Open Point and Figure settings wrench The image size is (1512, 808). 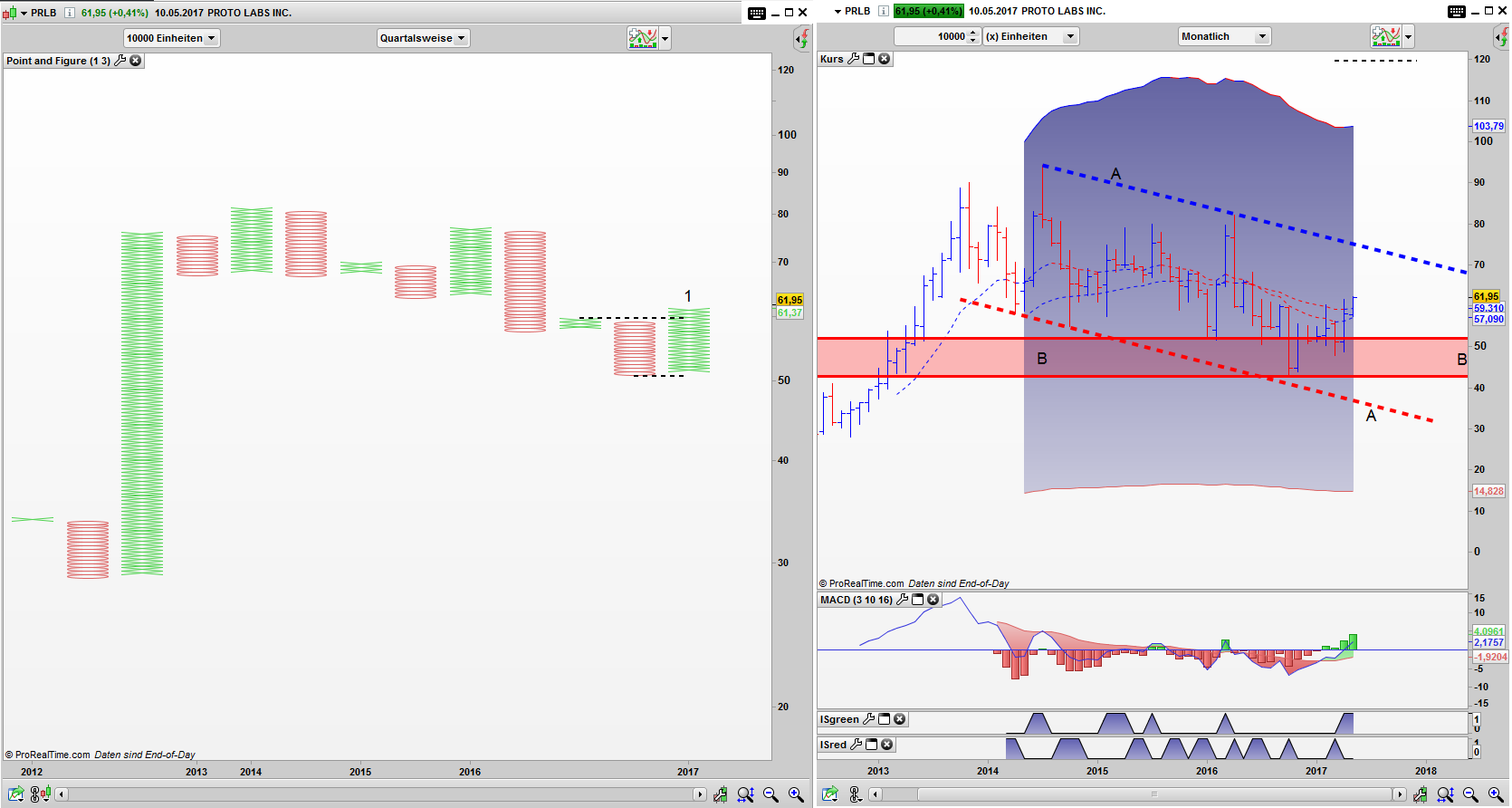(x=120, y=61)
